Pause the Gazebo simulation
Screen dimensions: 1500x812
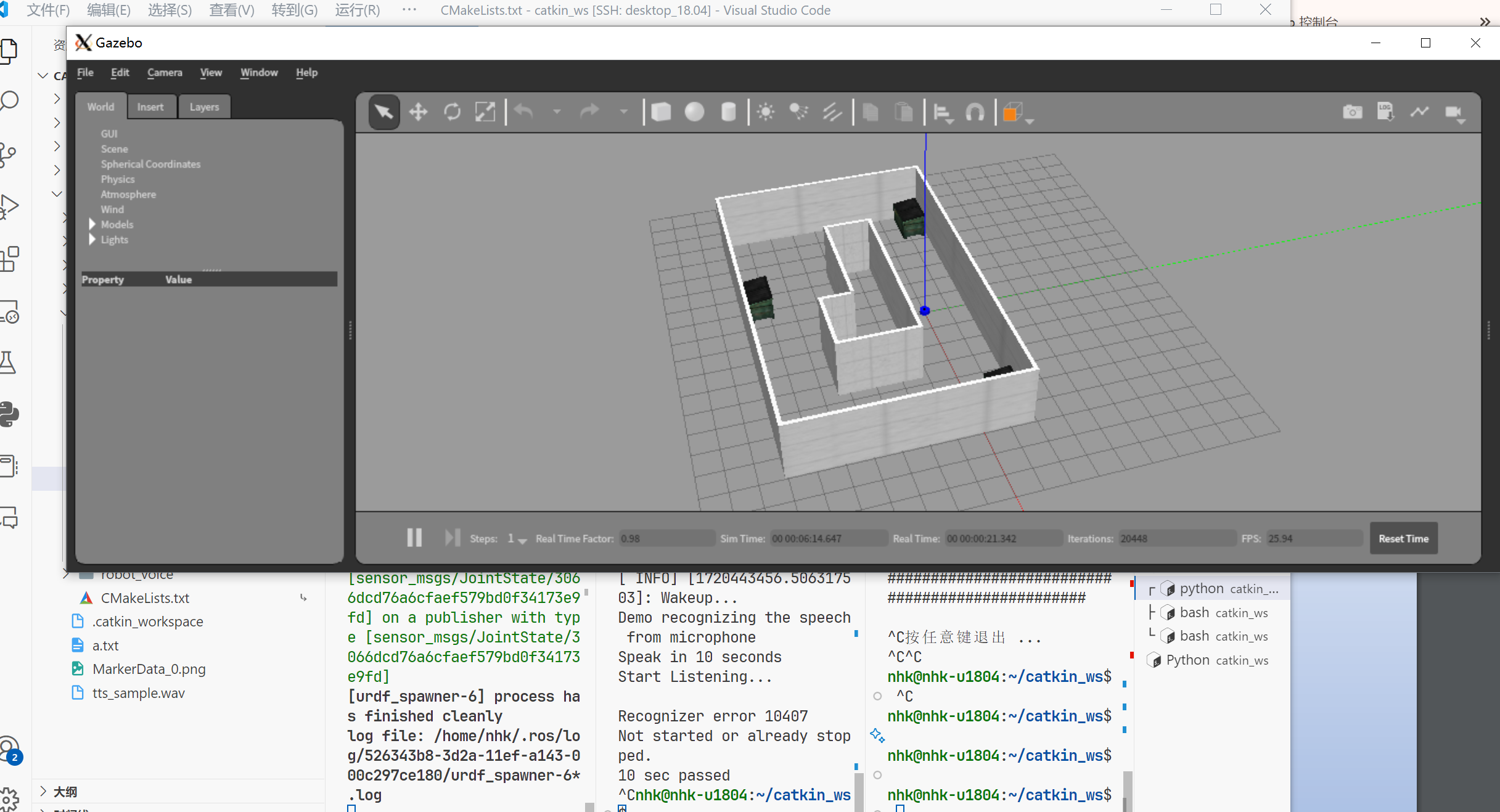(414, 538)
